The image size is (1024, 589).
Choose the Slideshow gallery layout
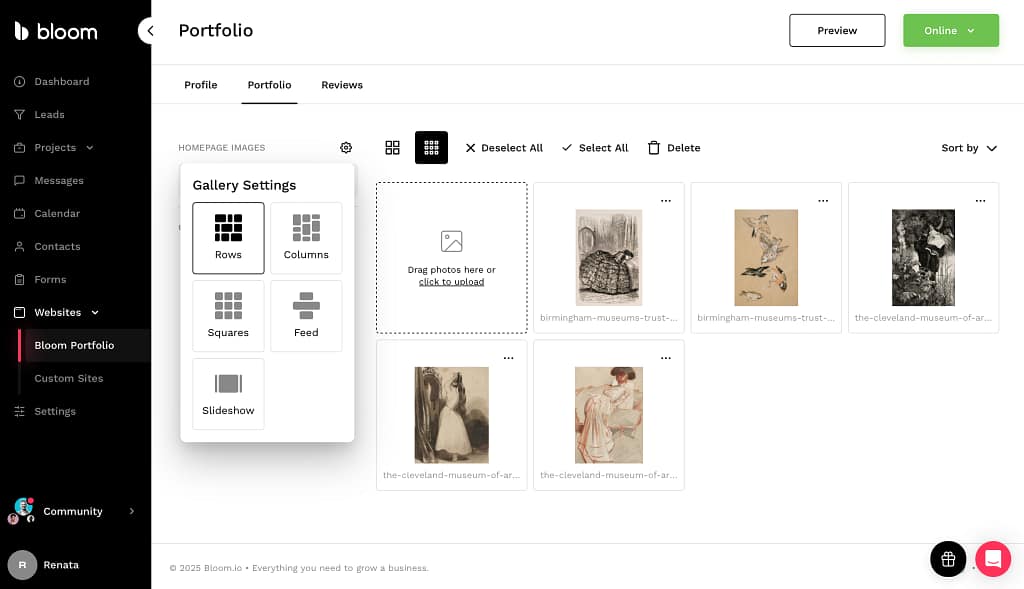click(x=228, y=394)
